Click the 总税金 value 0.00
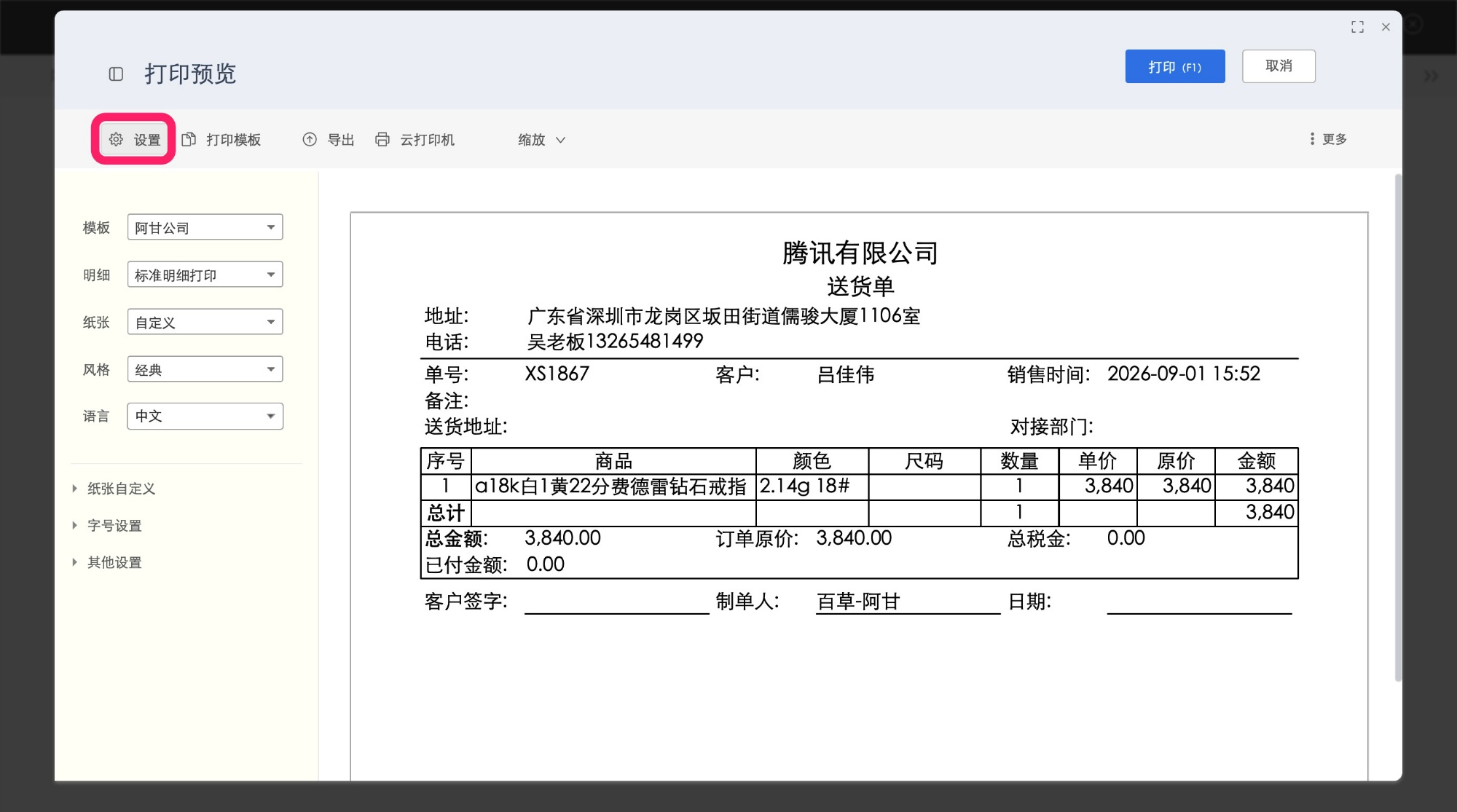Viewport: 1457px width, 812px height. tap(1126, 538)
